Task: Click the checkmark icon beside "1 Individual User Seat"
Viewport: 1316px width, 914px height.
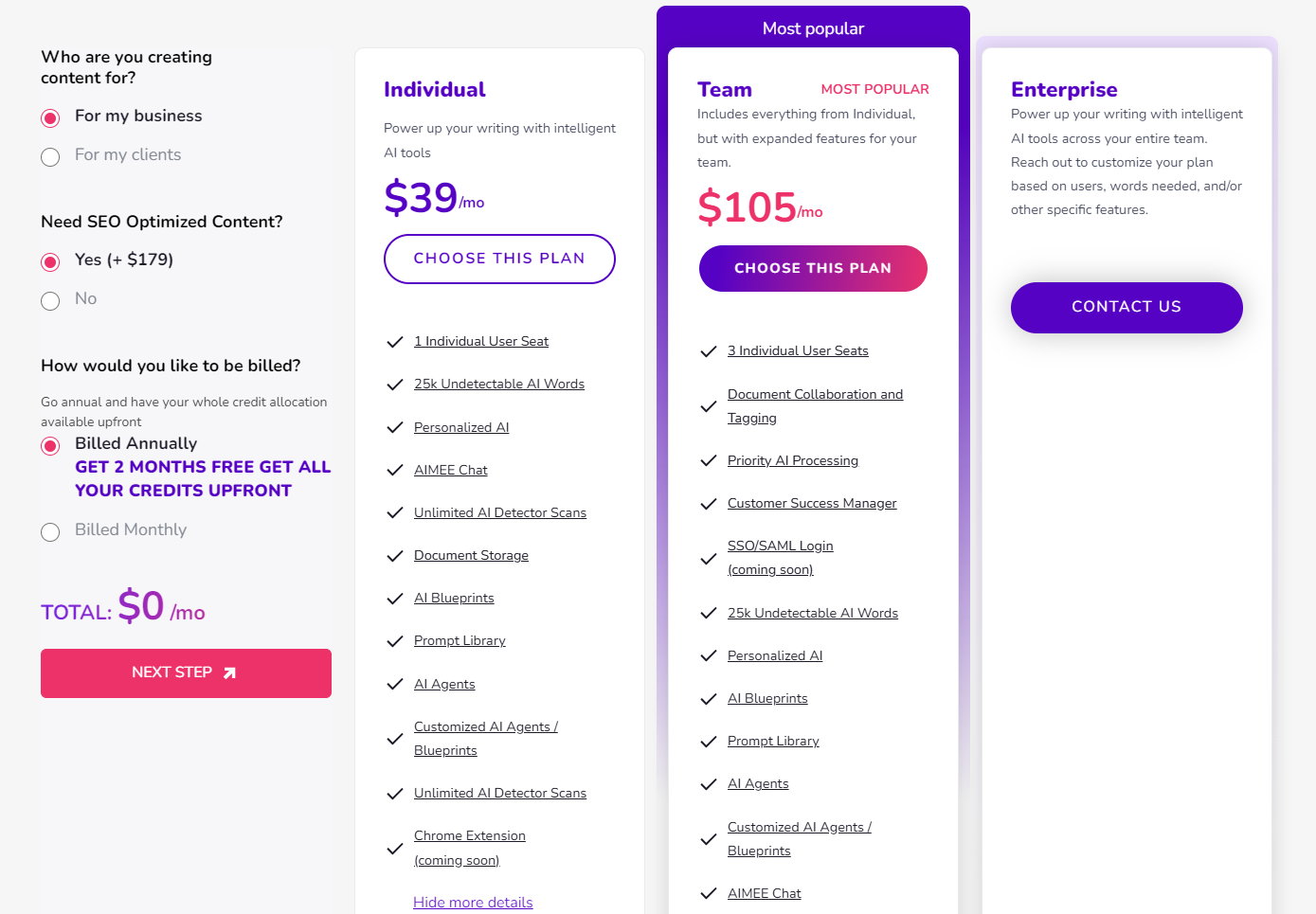Action: [395, 342]
